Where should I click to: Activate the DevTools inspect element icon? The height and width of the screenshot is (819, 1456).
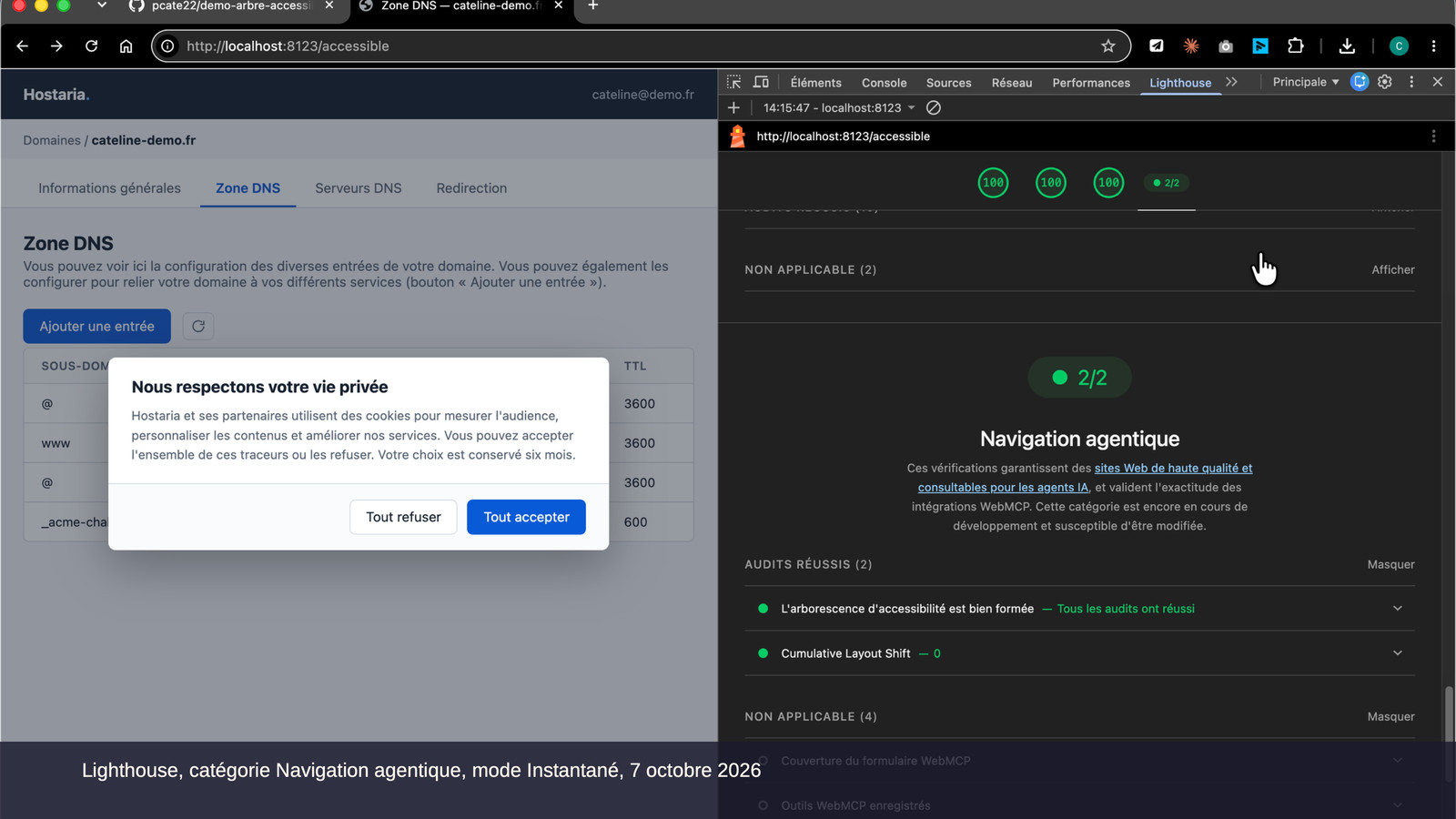tap(733, 82)
